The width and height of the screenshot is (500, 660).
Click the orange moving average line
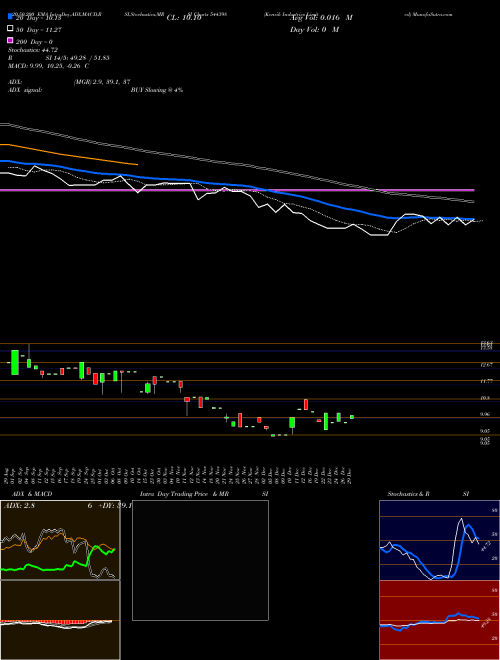point(69,155)
